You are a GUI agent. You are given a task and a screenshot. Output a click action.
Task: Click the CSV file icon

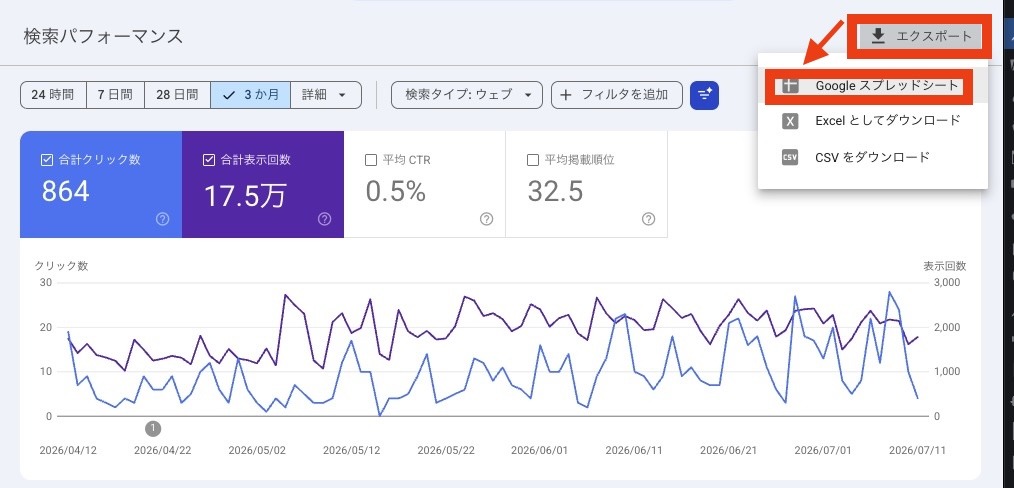point(790,157)
